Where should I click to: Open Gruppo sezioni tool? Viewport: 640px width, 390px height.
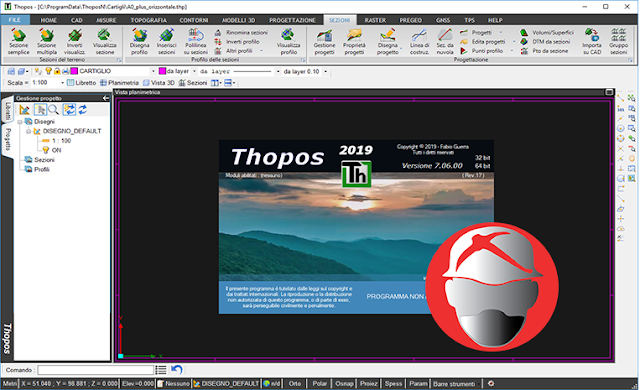tap(618, 42)
